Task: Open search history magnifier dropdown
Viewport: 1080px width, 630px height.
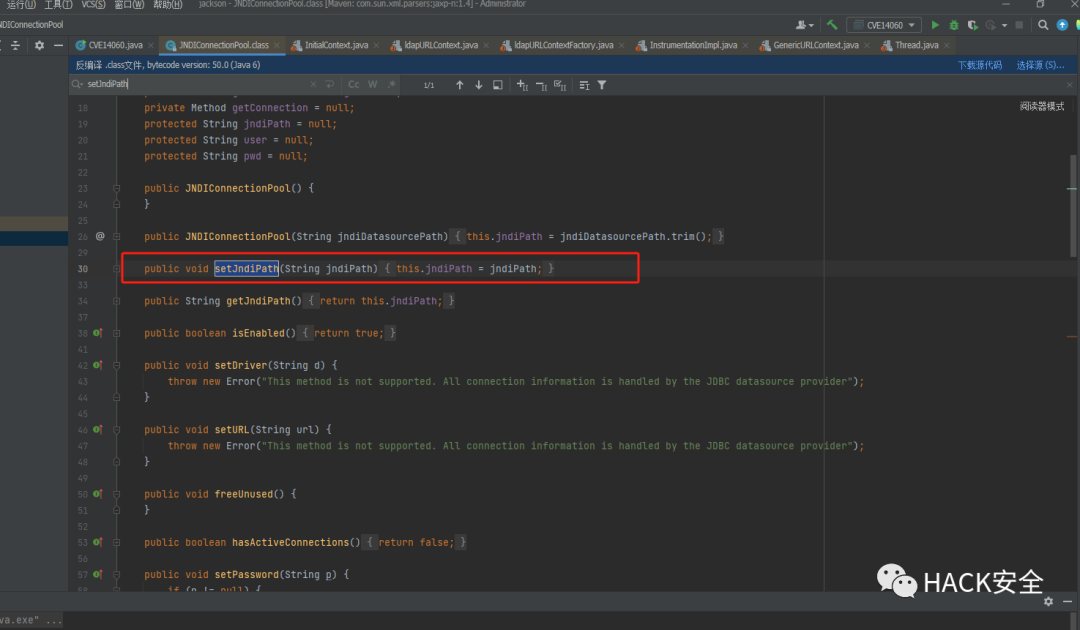Action: pyautogui.click(x=76, y=84)
